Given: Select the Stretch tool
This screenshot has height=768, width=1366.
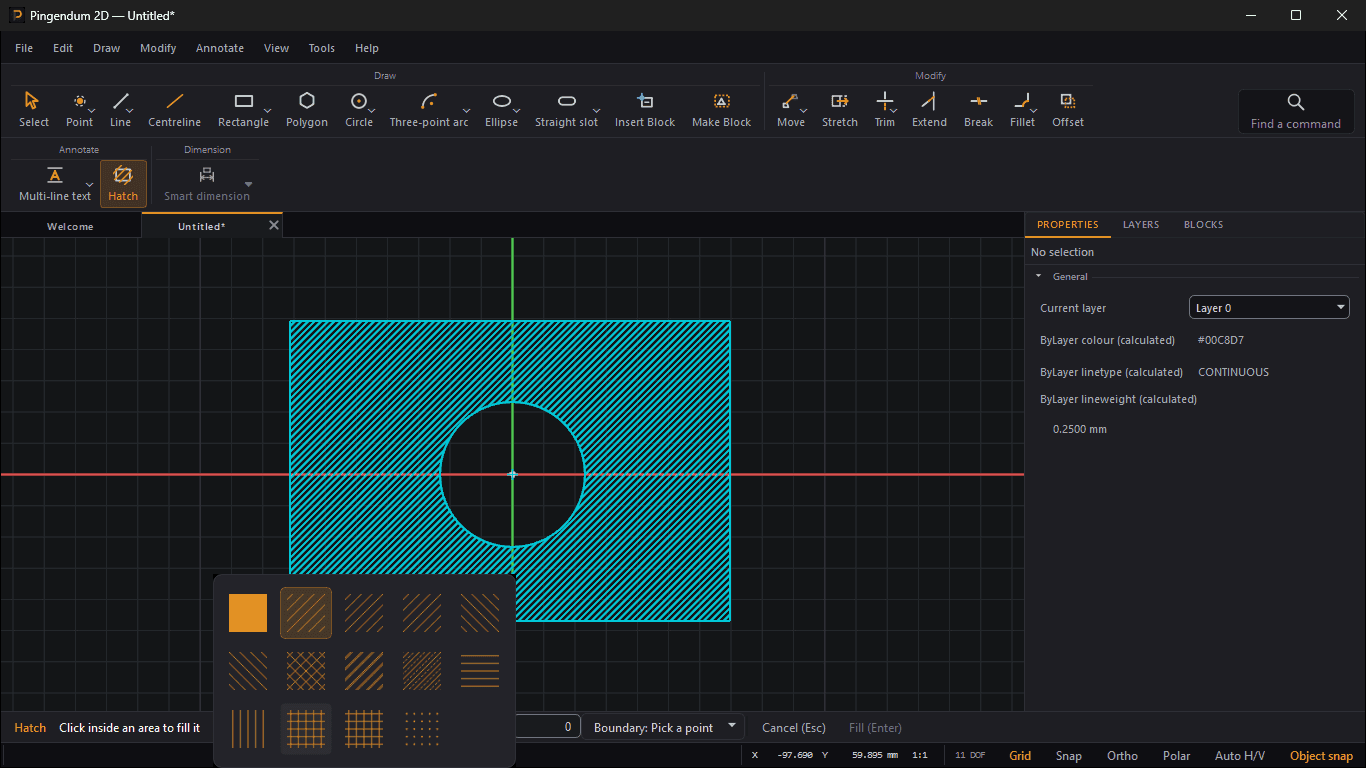Looking at the screenshot, I should [x=839, y=109].
